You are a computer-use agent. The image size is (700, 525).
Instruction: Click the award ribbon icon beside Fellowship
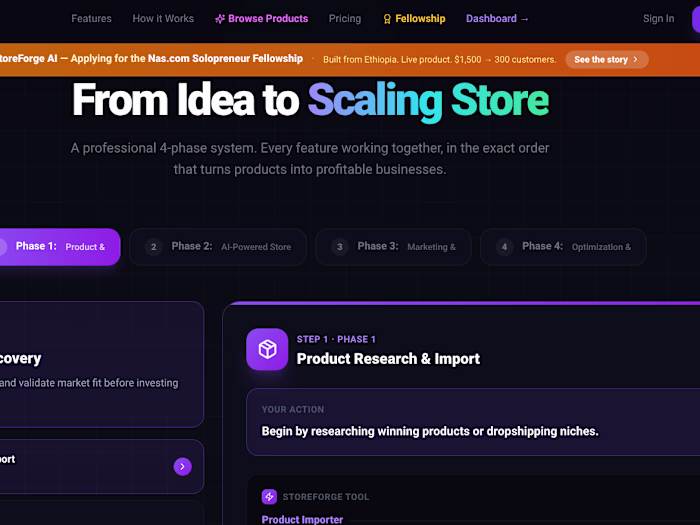387,19
